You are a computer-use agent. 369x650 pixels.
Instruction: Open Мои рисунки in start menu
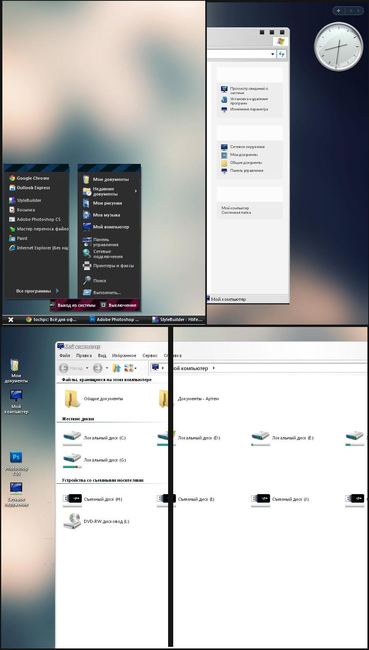pyautogui.click(x=102, y=203)
